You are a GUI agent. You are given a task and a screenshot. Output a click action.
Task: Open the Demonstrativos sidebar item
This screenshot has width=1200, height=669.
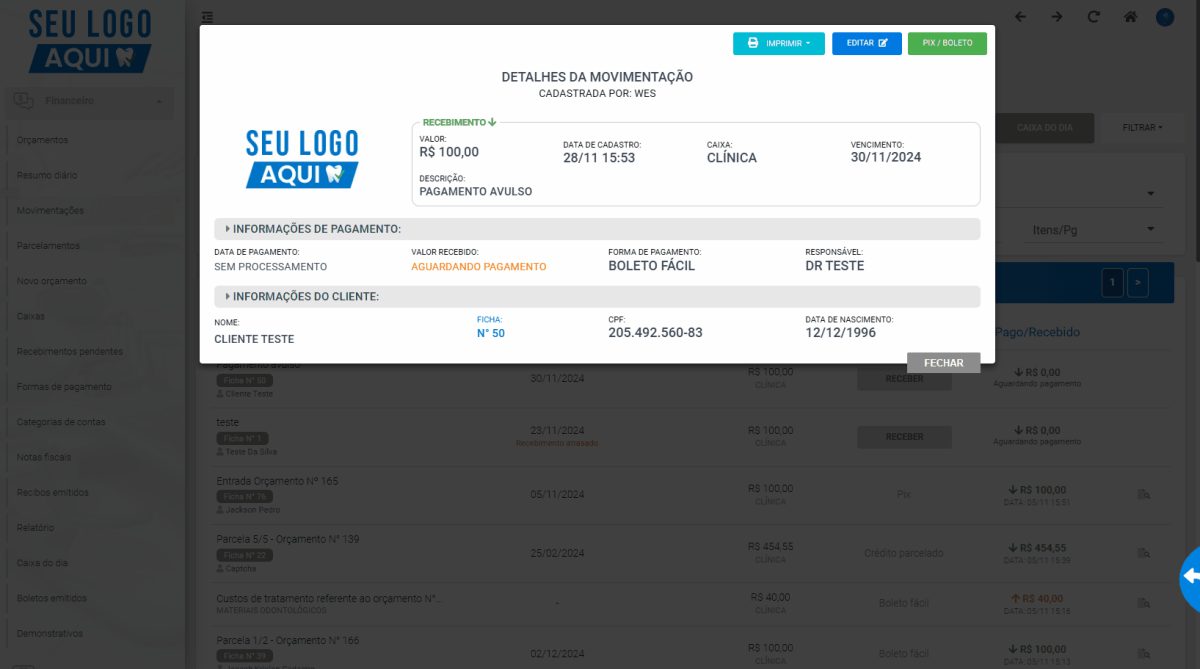pyautogui.click(x=50, y=633)
